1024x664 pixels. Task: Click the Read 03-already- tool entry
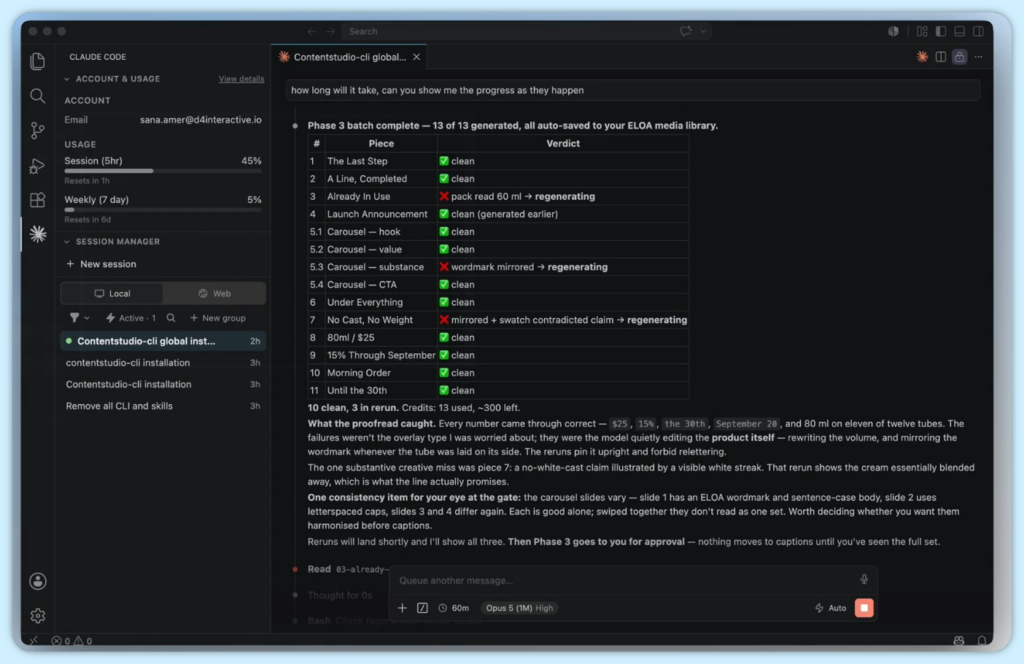[347, 569]
